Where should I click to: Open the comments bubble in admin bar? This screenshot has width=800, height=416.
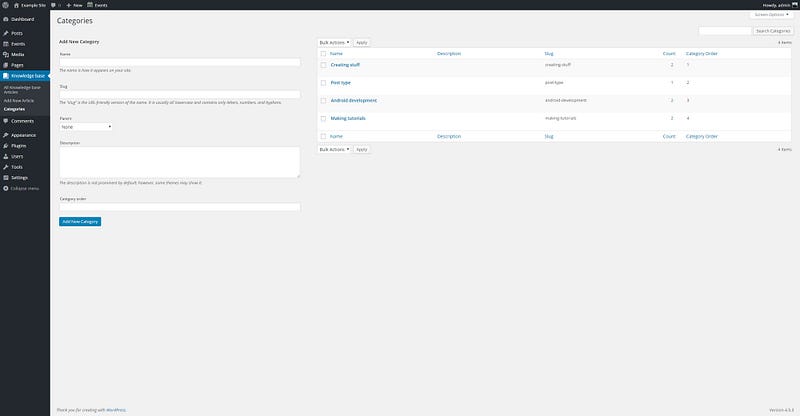point(53,5)
